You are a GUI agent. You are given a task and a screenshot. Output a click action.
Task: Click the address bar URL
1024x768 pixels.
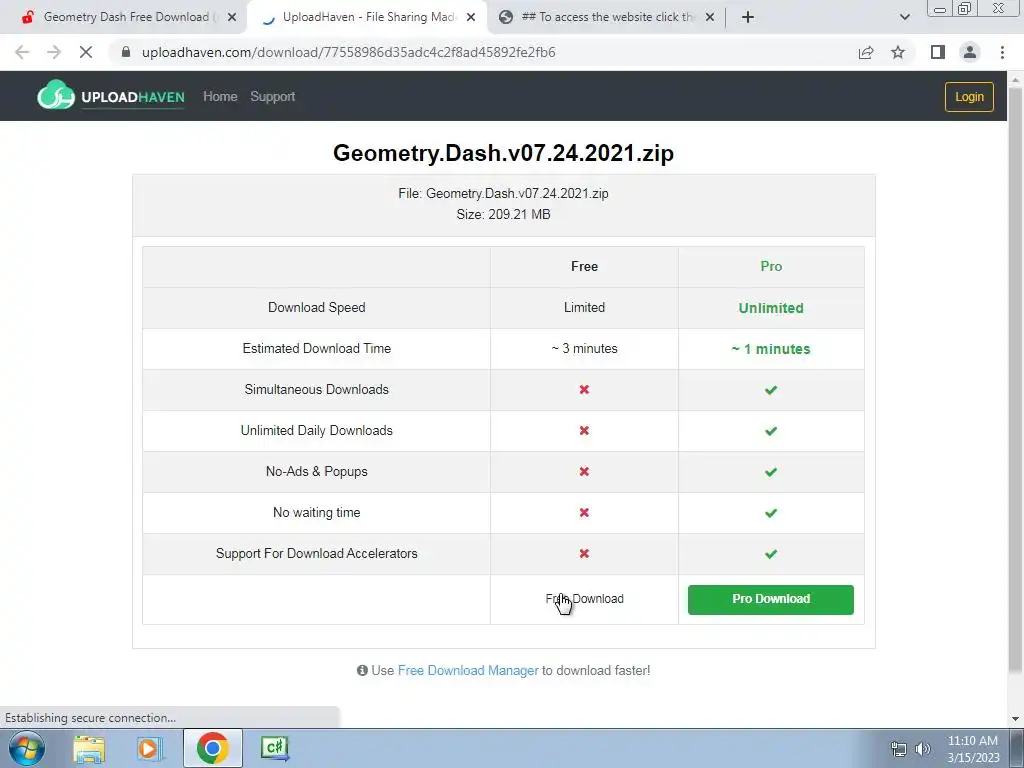pos(349,52)
